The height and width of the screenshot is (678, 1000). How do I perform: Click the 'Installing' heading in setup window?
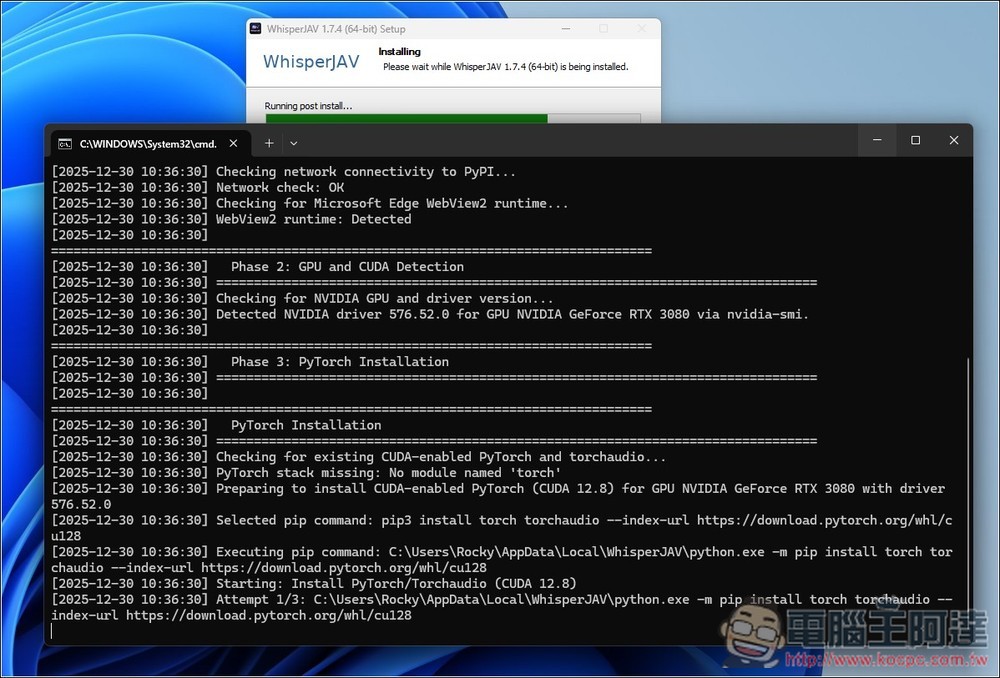[x=399, y=52]
